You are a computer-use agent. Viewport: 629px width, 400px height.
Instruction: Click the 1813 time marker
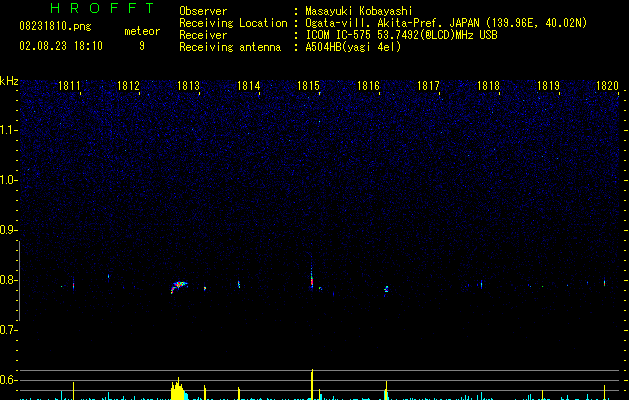189,86
